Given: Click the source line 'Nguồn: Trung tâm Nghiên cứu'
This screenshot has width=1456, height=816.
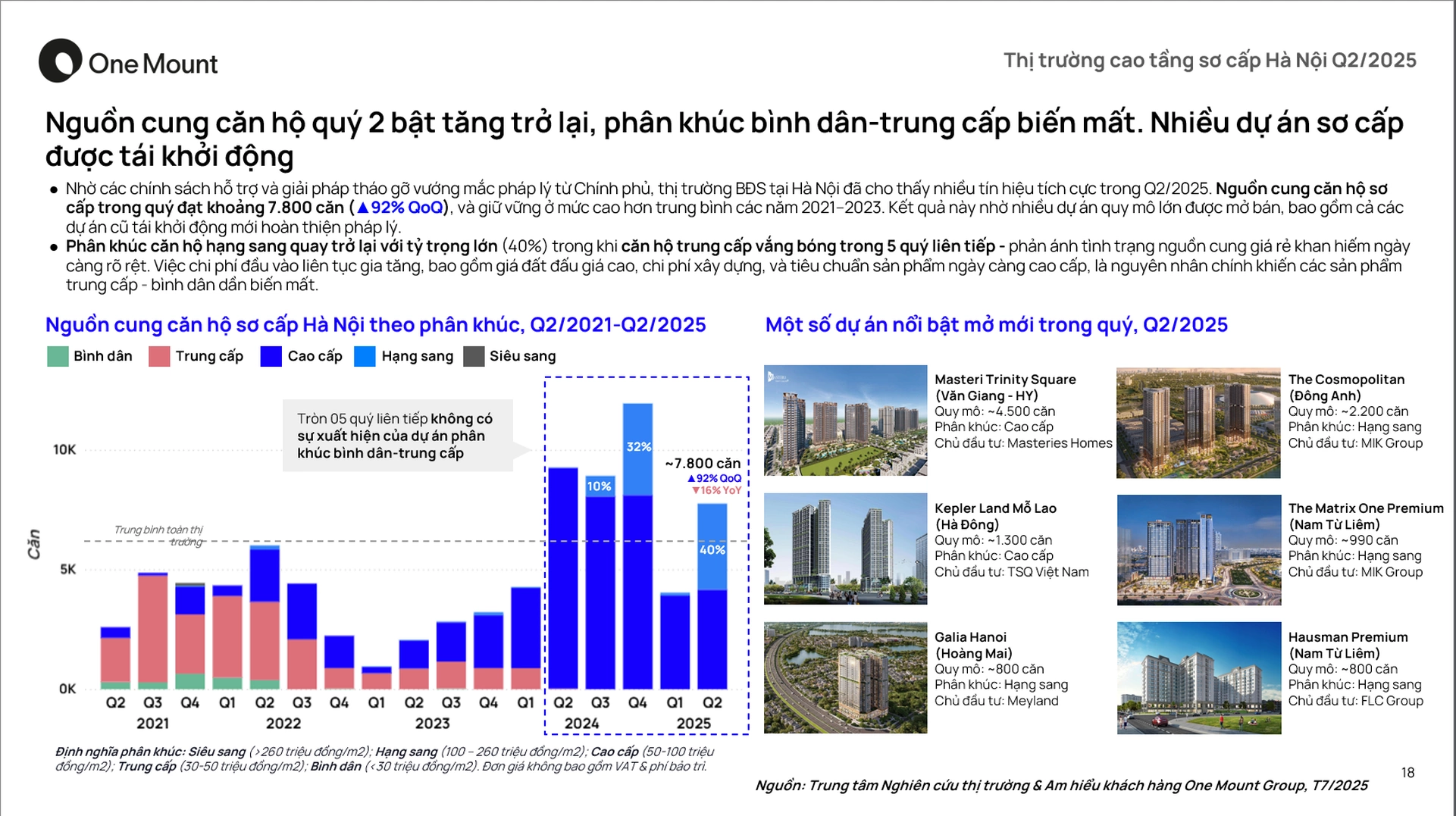Looking at the screenshot, I should (1061, 786).
